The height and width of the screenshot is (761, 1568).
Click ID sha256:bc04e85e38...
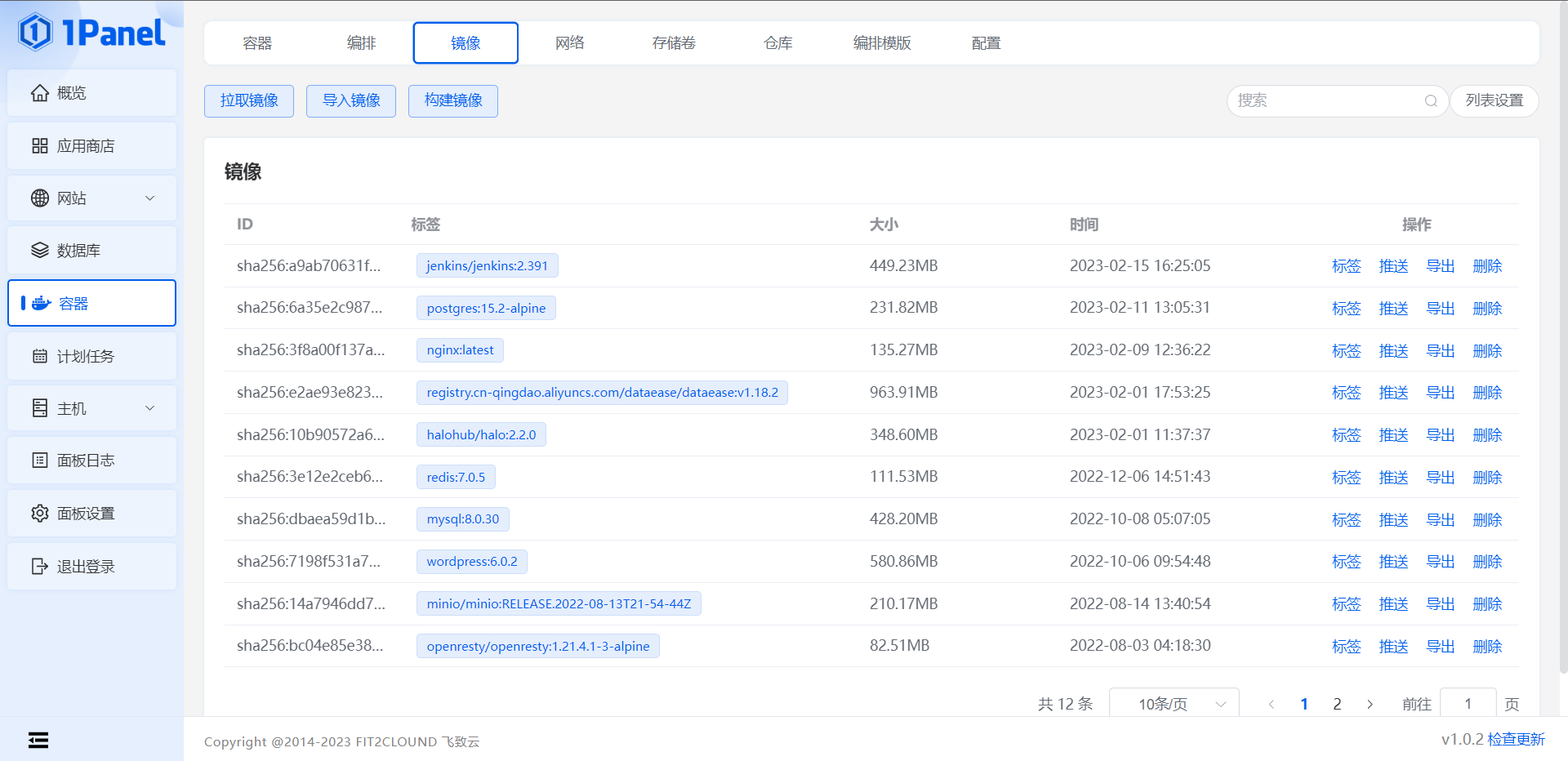310,646
